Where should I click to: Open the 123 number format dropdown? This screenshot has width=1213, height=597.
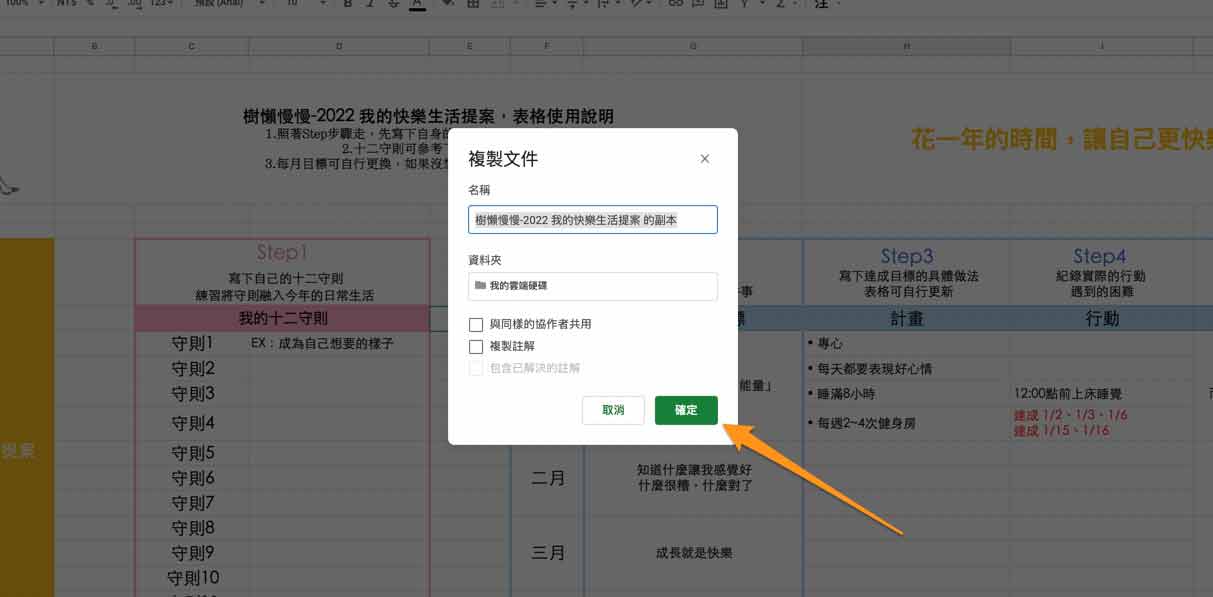[160, 4]
